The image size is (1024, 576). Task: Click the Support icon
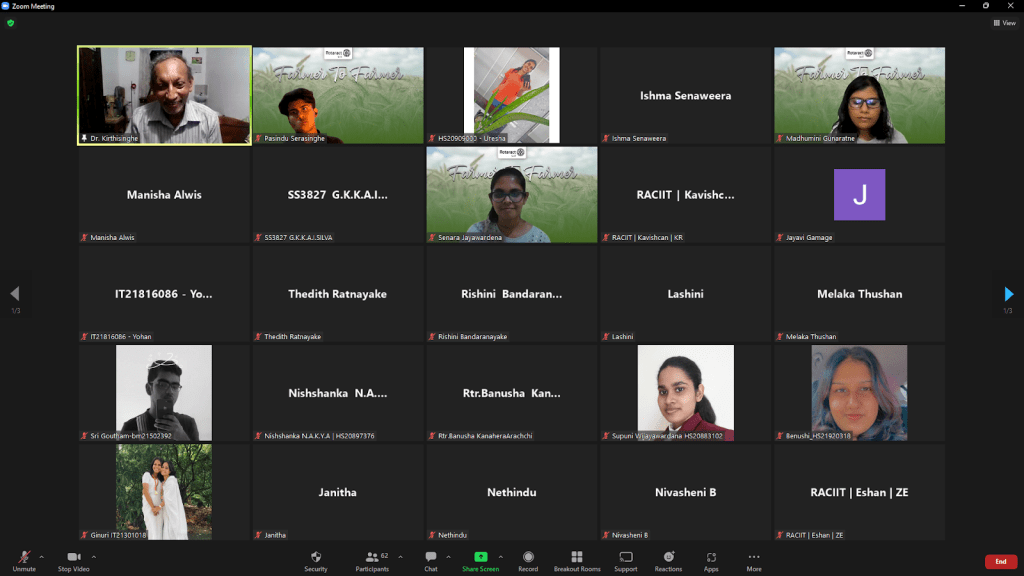(626, 559)
